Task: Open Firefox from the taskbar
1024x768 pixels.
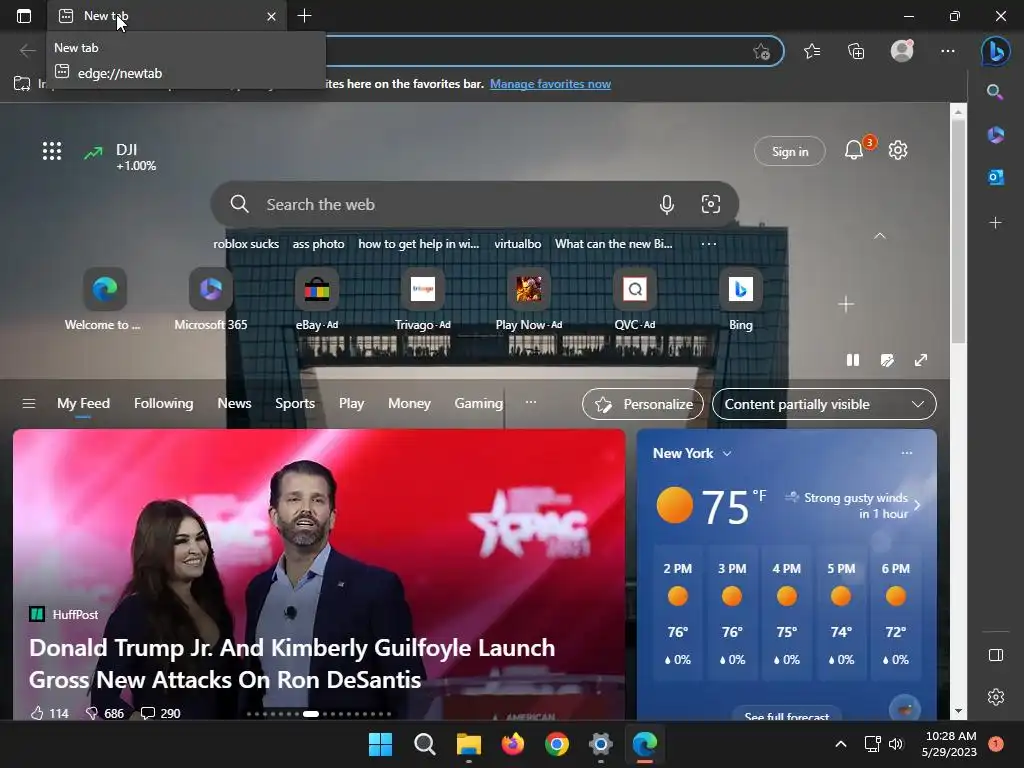Action: pyautogui.click(x=513, y=744)
